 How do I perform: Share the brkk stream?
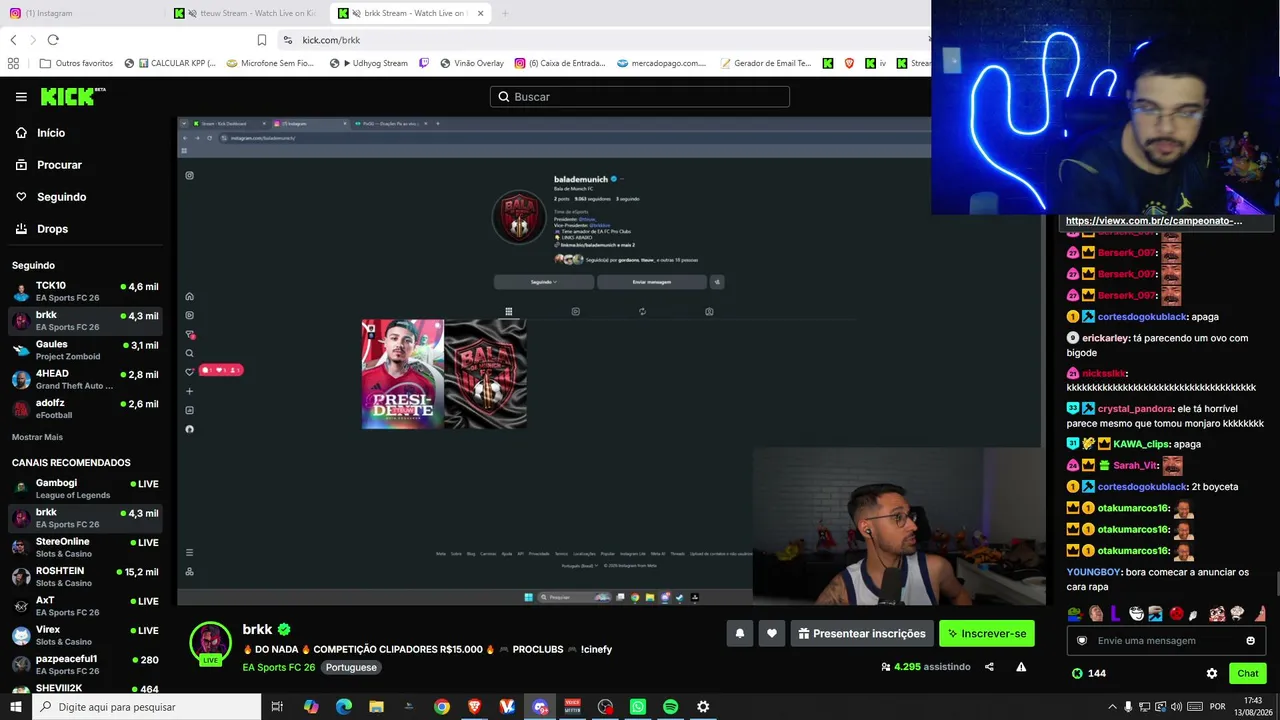coord(989,667)
